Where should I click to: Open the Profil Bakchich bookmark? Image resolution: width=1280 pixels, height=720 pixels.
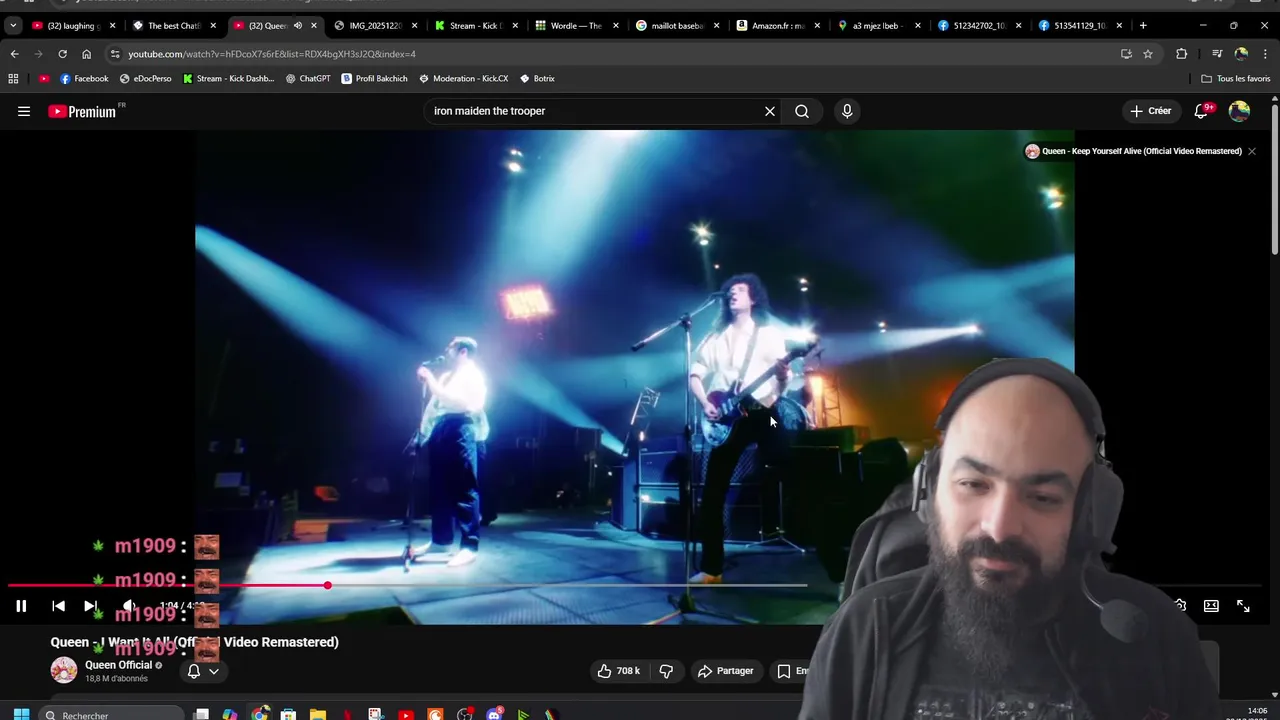tap(375, 78)
